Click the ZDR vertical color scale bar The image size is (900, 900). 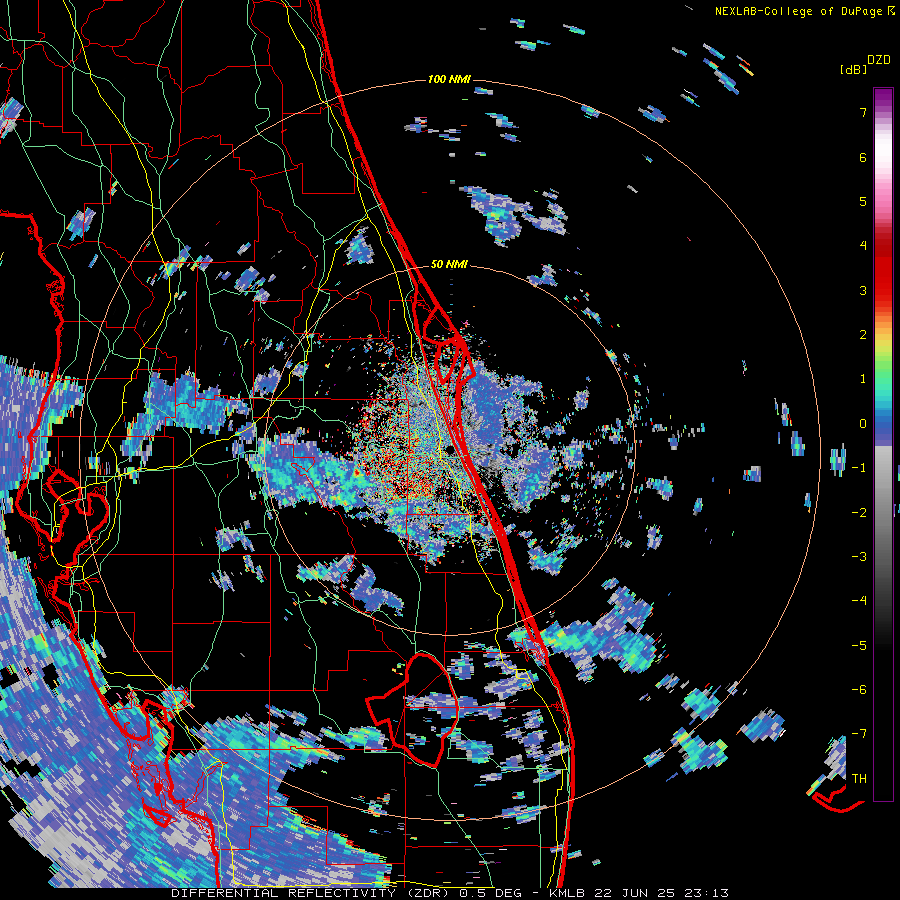coord(883,444)
